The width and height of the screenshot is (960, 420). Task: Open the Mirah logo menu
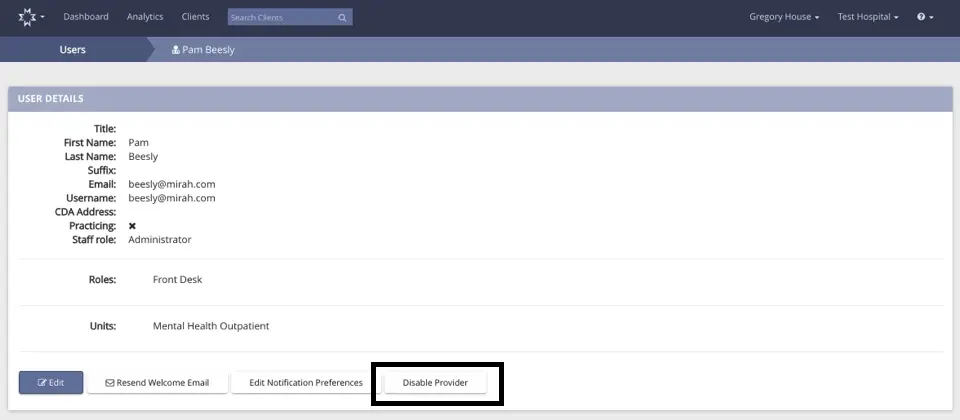point(31,17)
